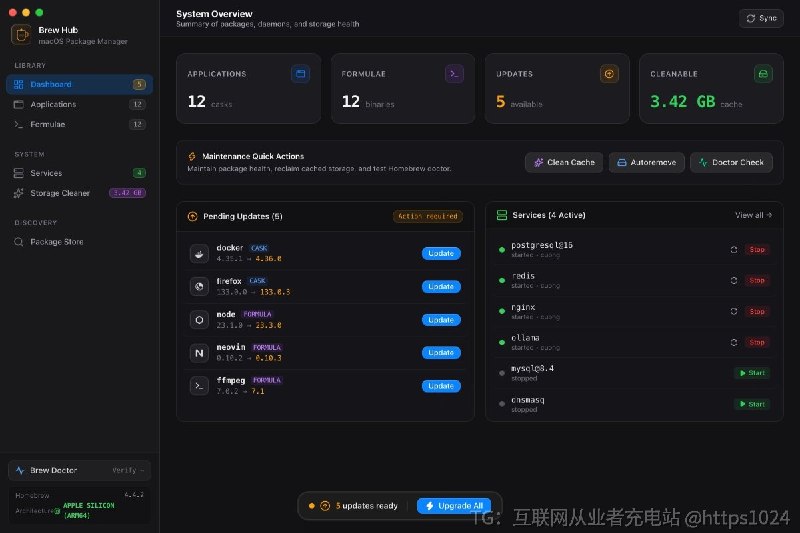Start the dnsmasq service
800x533 pixels.
[x=752, y=404]
